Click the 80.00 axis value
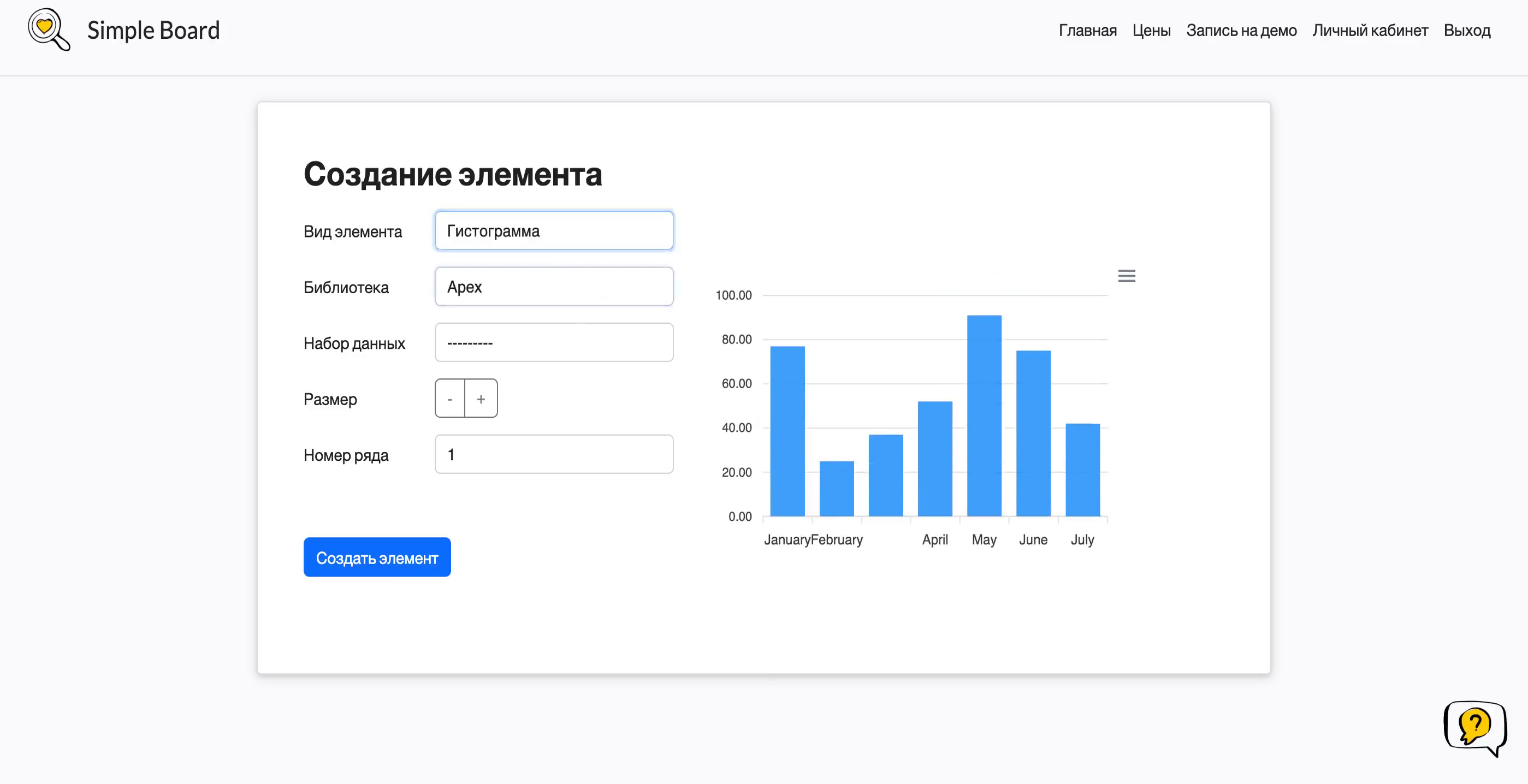Viewport: 1528px width, 784px height. [736, 339]
